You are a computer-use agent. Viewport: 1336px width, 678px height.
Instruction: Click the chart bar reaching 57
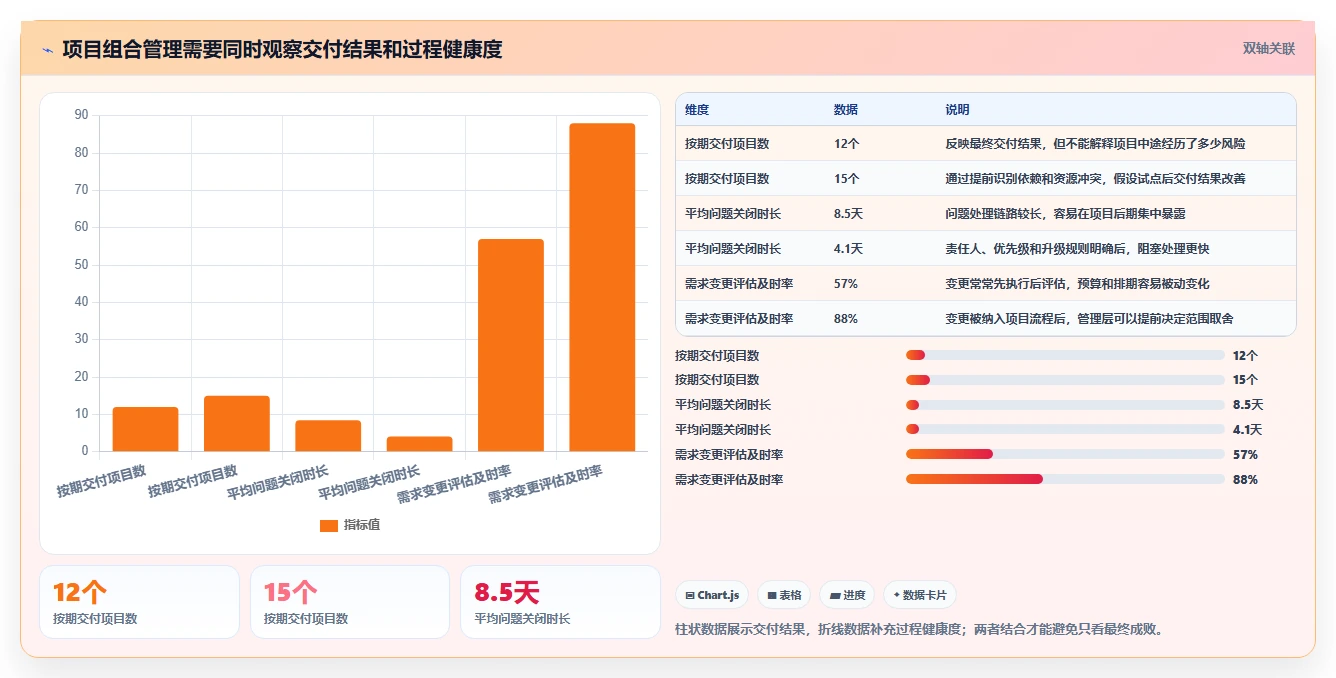click(511, 345)
